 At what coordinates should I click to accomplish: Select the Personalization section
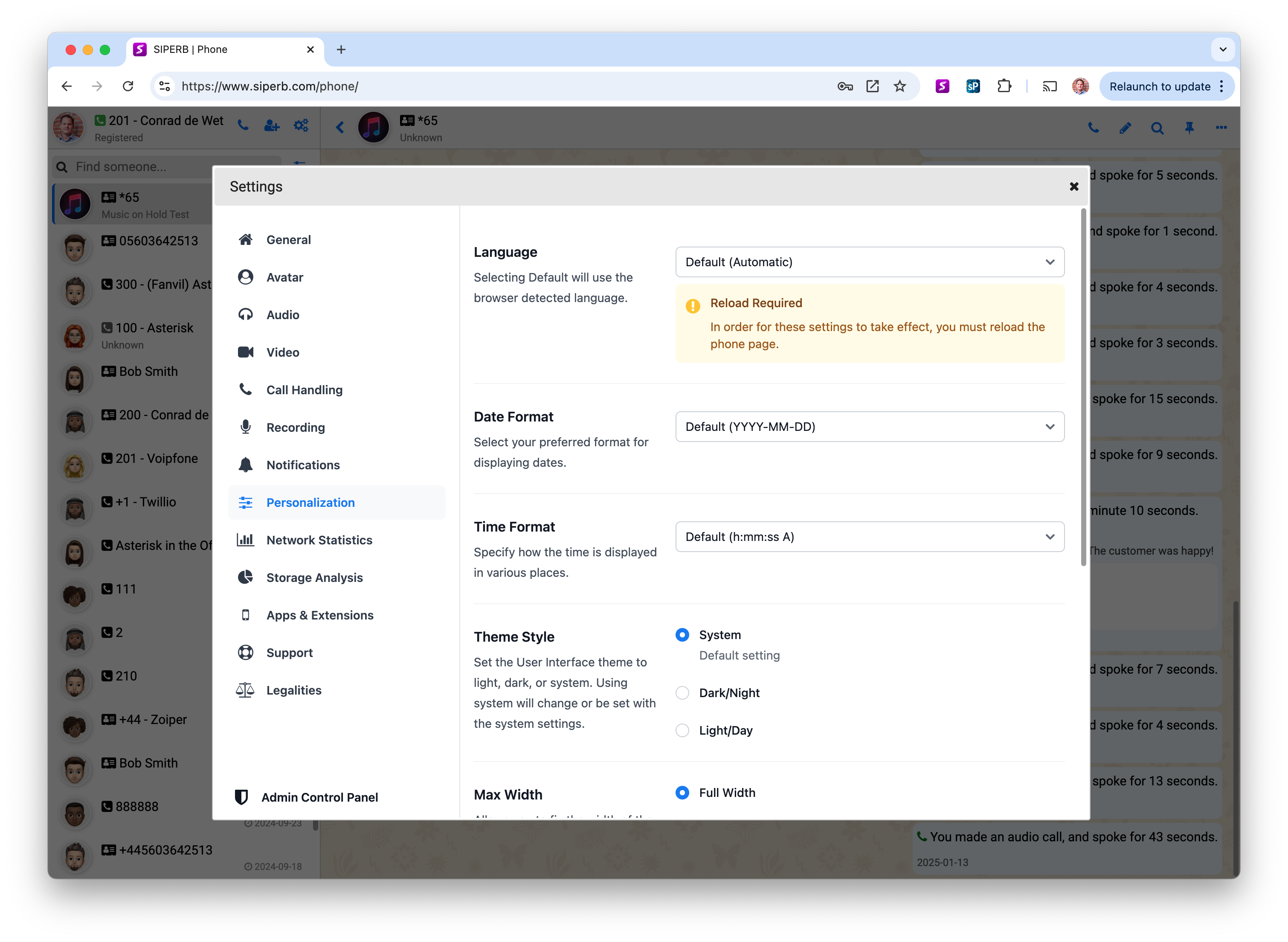tap(336, 503)
